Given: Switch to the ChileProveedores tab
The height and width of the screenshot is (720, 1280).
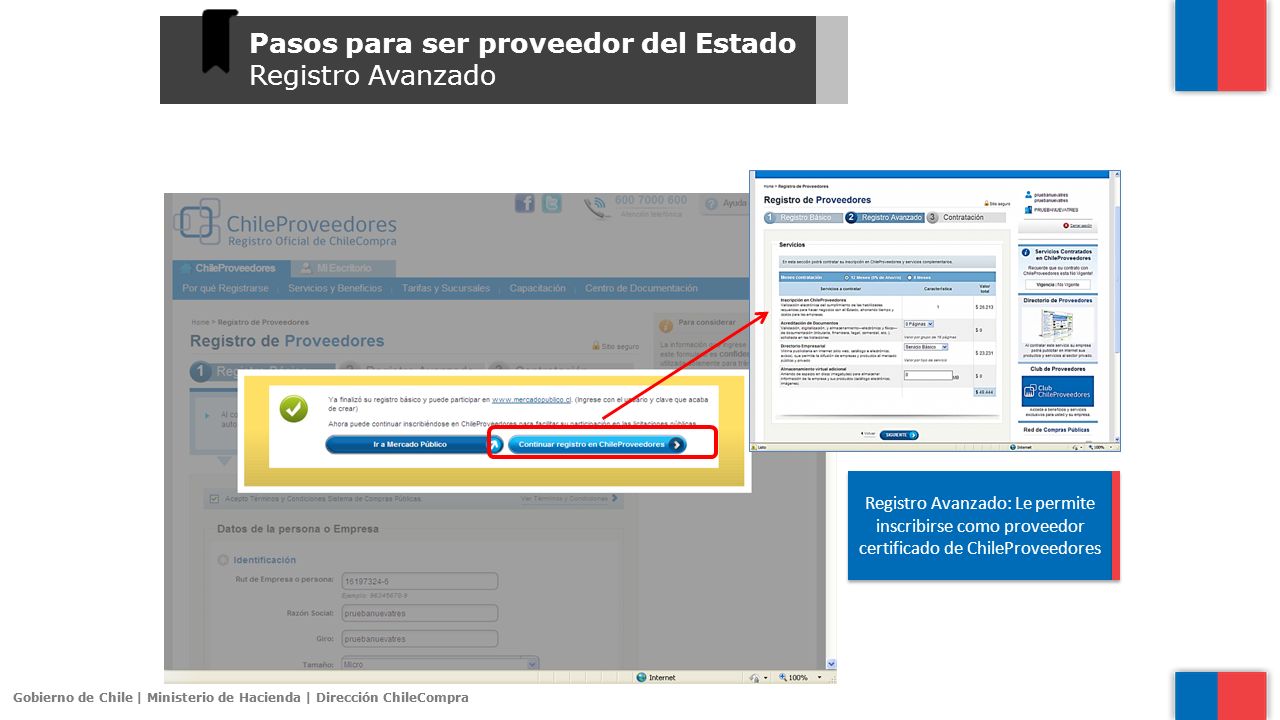Looking at the screenshot, I should (232, 269).
